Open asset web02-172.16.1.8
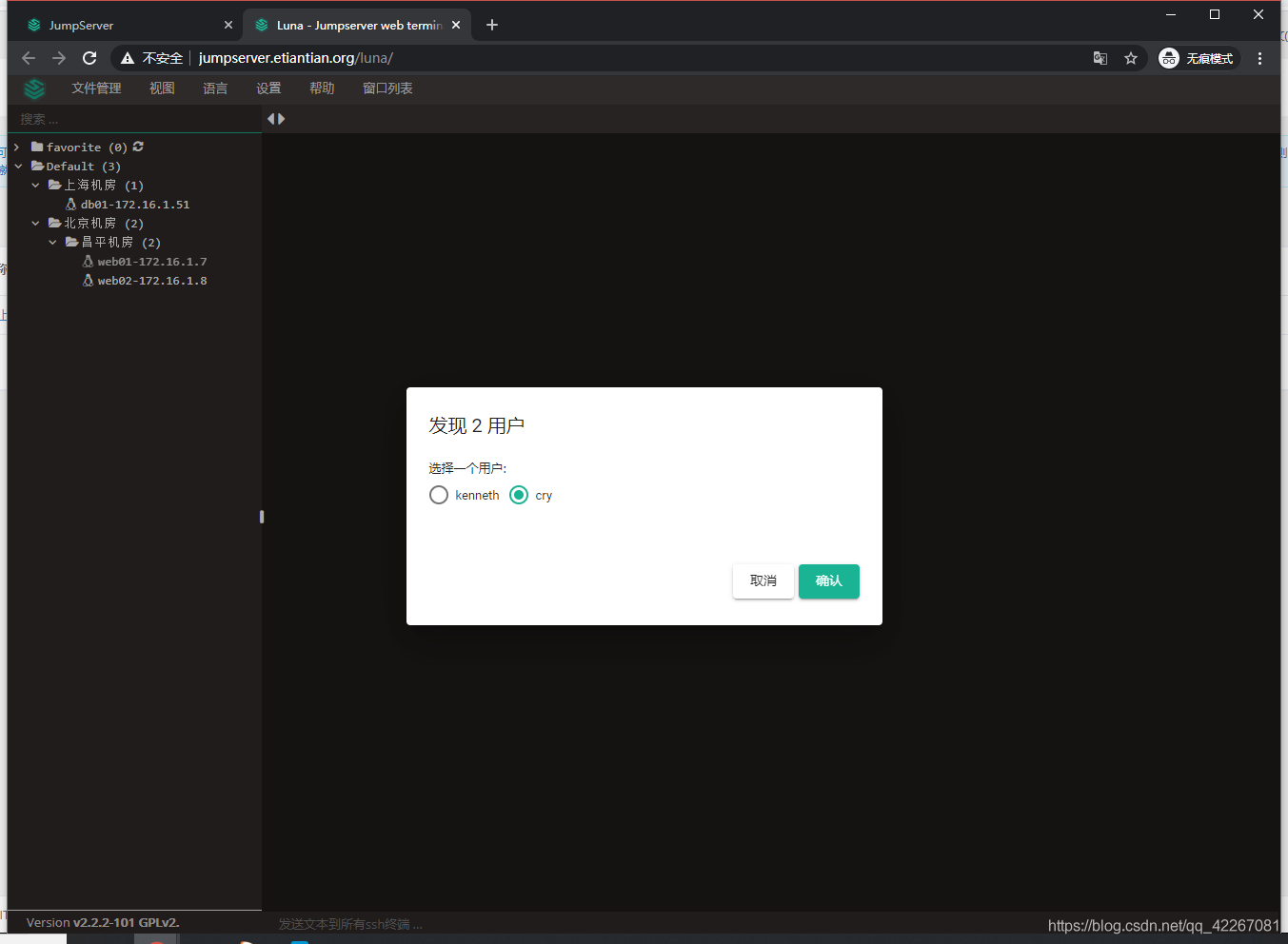Viewport: 1288px width, 944px height. click(152, 281)
